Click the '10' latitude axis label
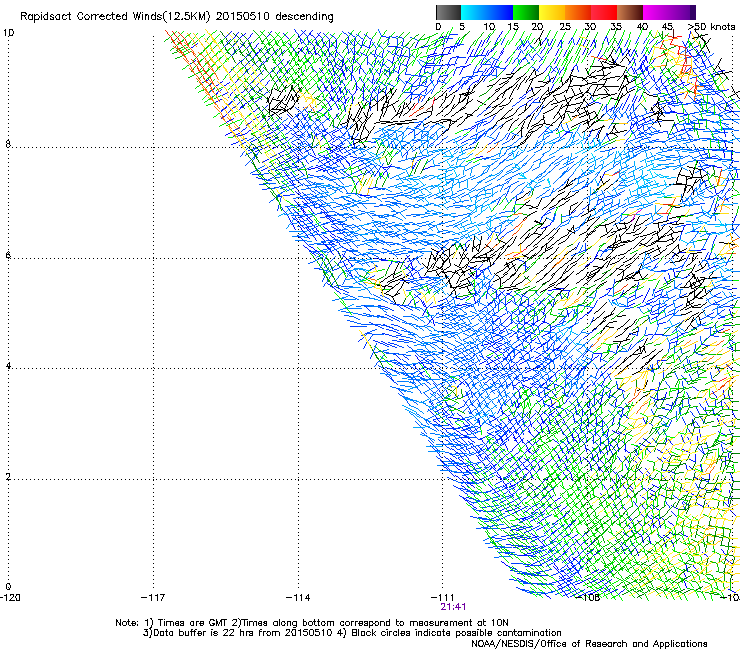 [x=8, y=33]
